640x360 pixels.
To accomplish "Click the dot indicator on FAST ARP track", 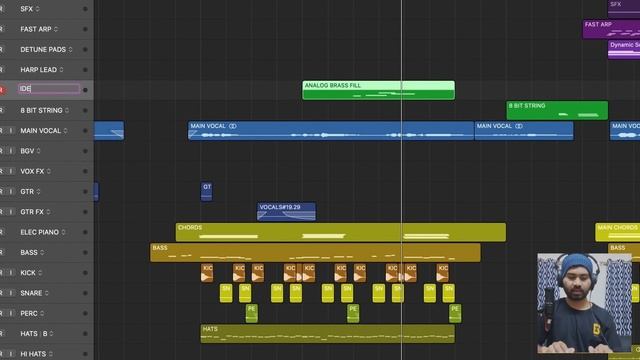I will coord(85,29).
